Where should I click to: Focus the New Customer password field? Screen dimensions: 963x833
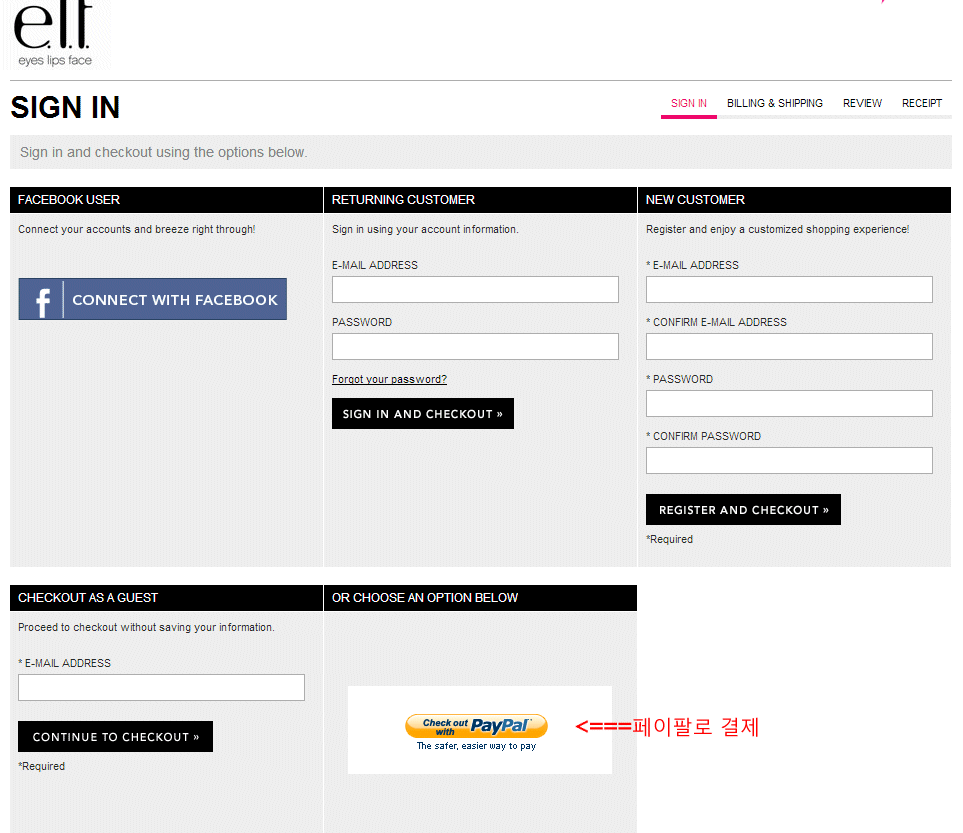(x=789, y=404)
